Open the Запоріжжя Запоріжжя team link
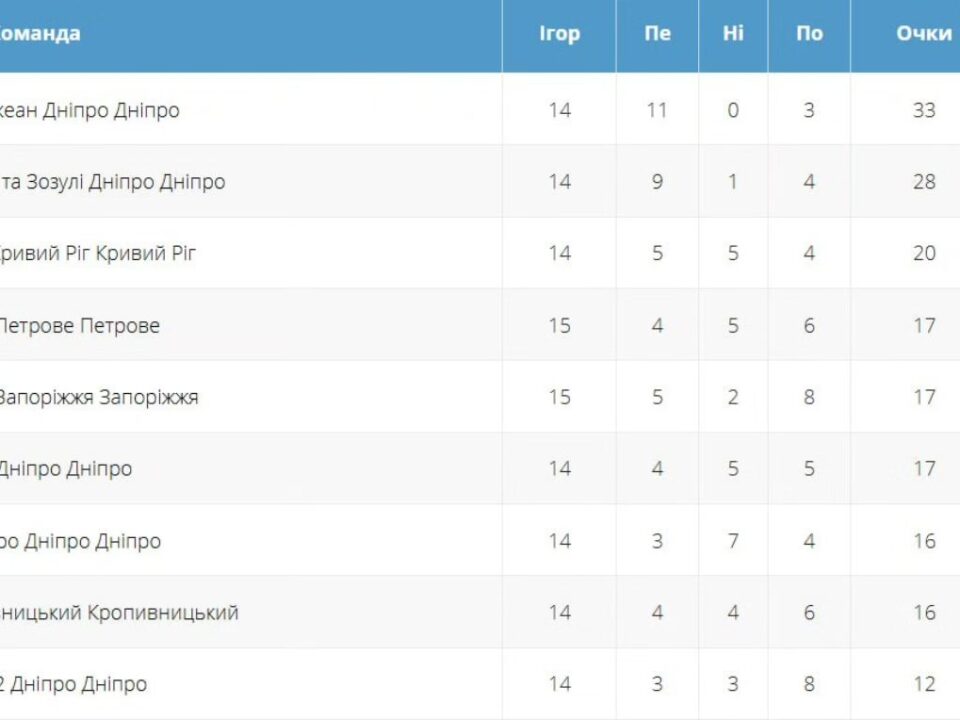The height and width of the screenshot is (720, 960). [98, 397]
